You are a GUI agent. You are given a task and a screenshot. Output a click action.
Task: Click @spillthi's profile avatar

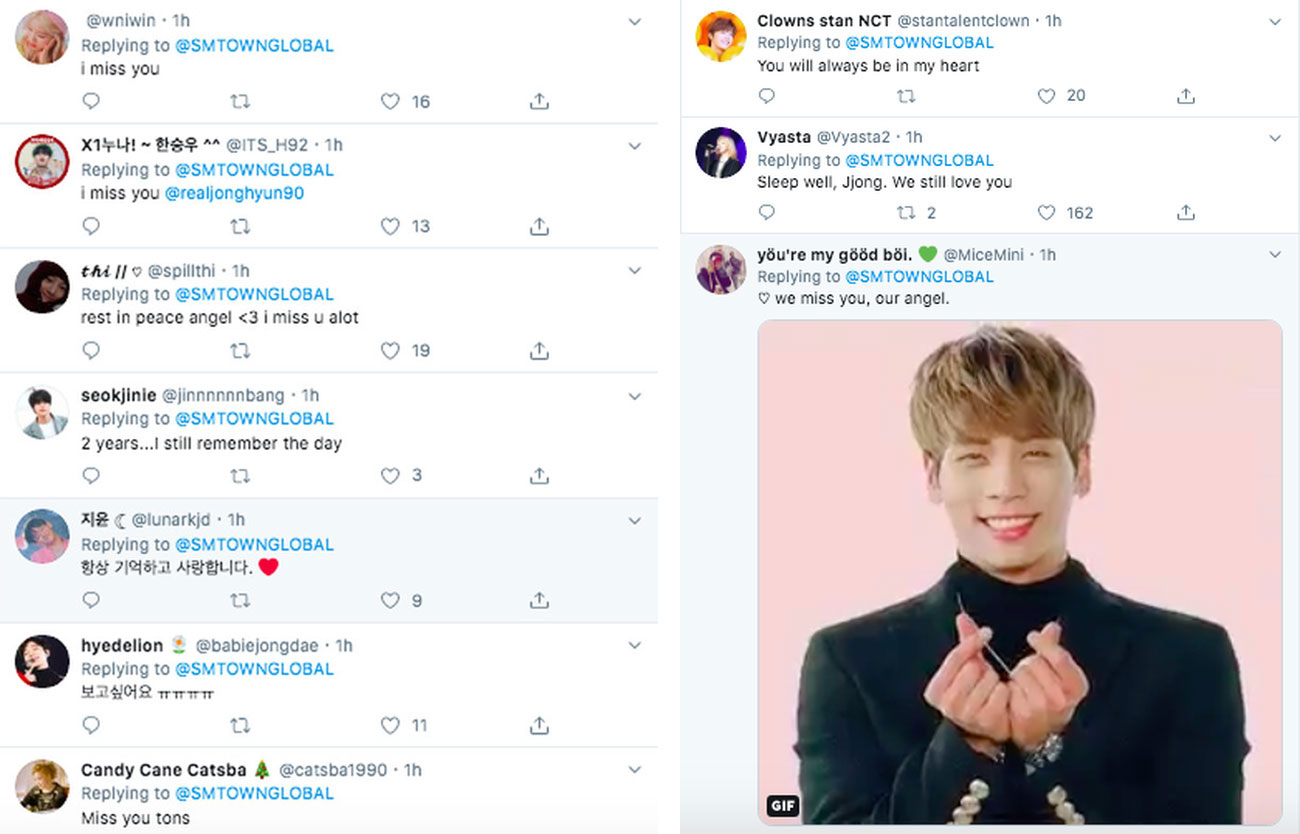(42, 287)
